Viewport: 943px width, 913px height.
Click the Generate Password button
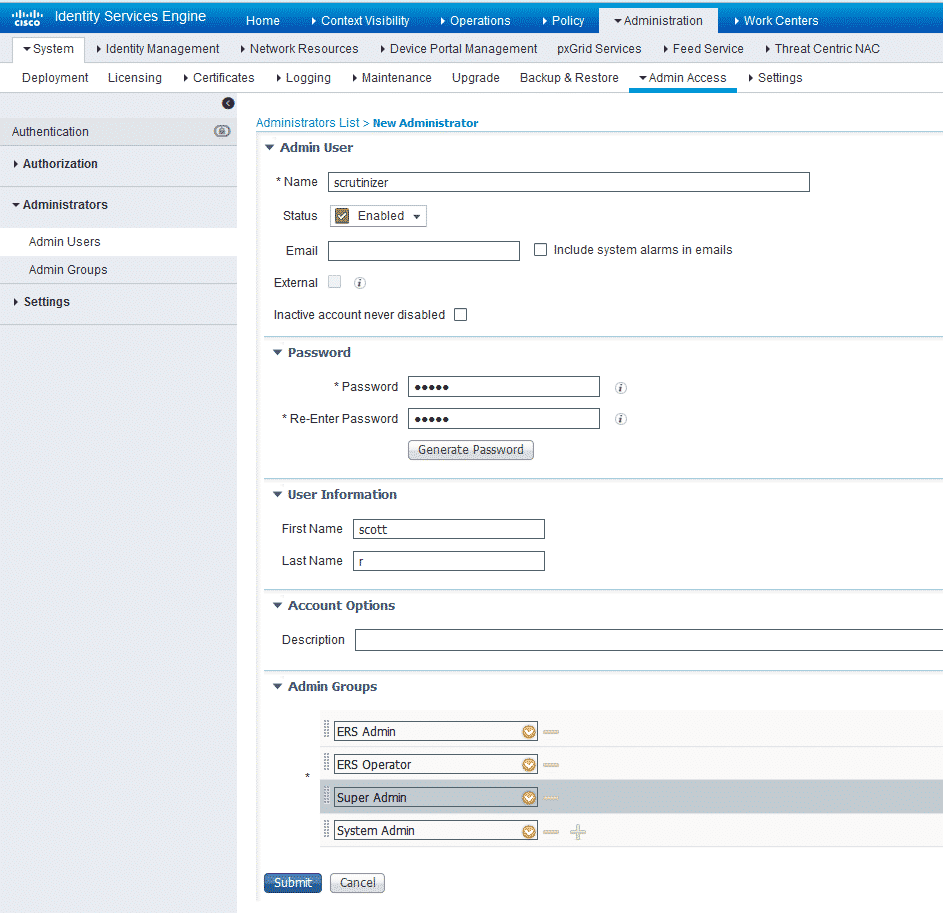coord(471,450)
